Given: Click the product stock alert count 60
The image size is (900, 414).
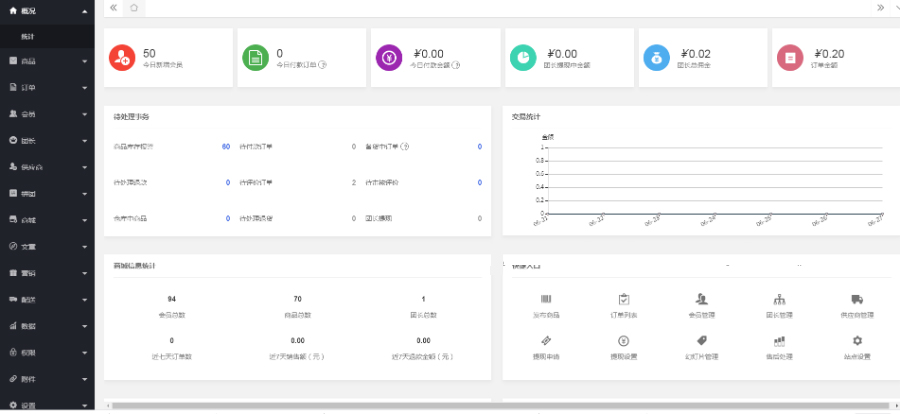Looking at the screenshot, I should pyautogui.click(x=225, y=147).
